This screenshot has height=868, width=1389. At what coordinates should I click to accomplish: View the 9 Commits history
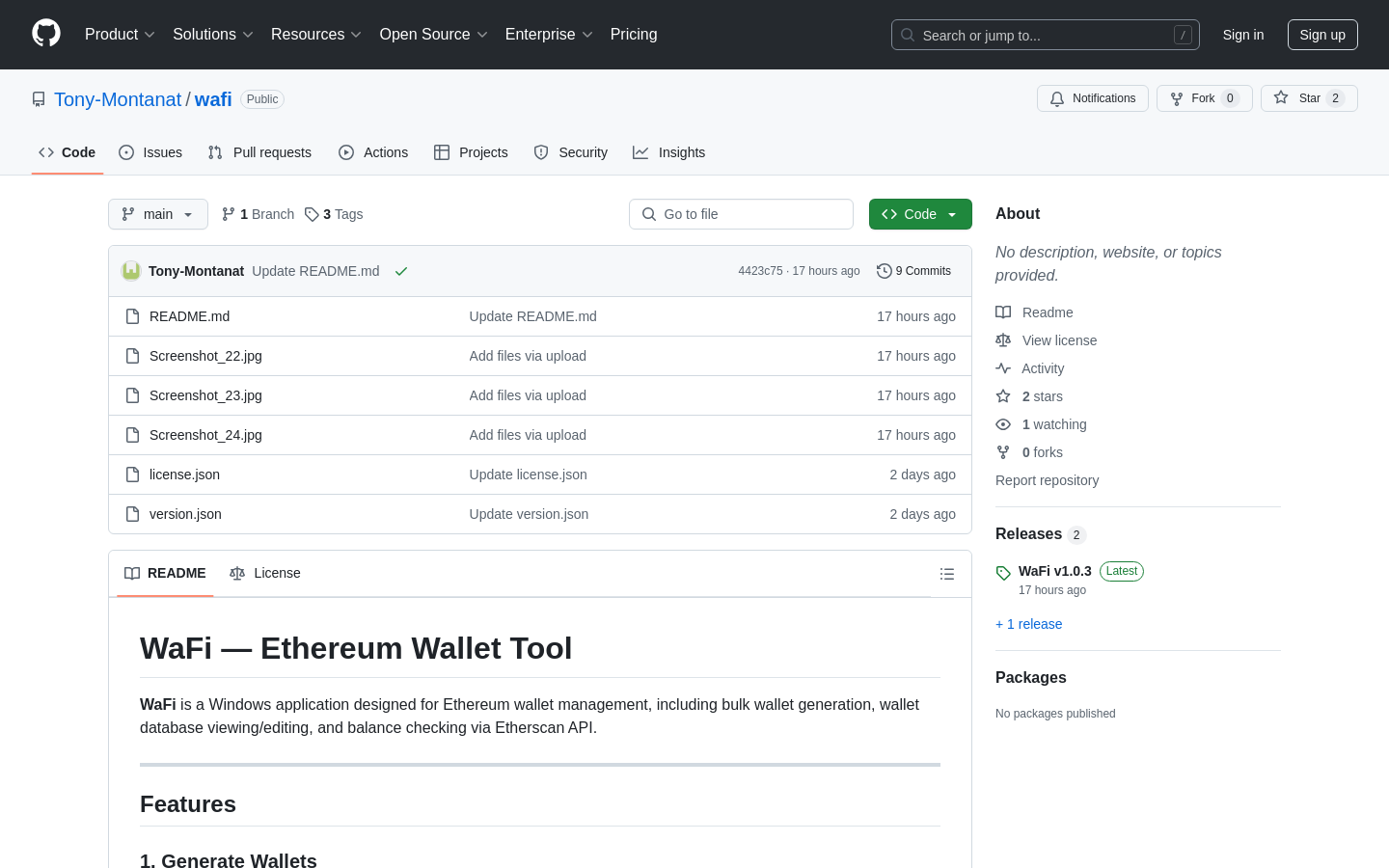(x=913, y=271)
